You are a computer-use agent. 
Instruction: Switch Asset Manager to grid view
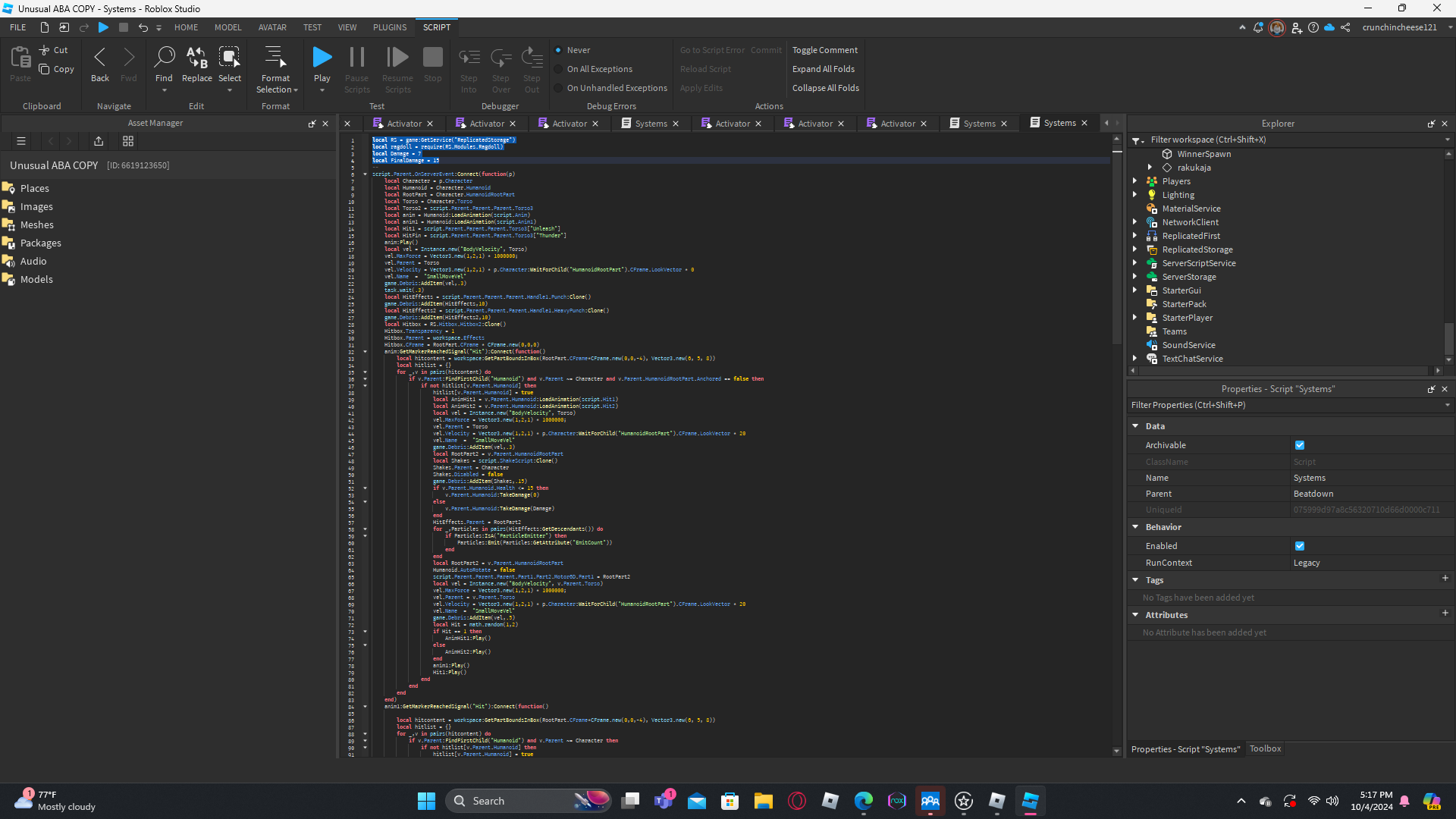tap(128, 141)
